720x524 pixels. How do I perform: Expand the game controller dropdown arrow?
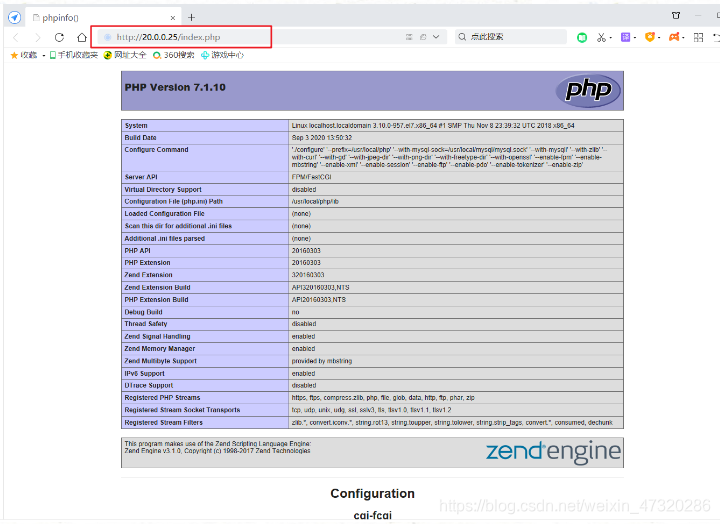tap(683, 38)
